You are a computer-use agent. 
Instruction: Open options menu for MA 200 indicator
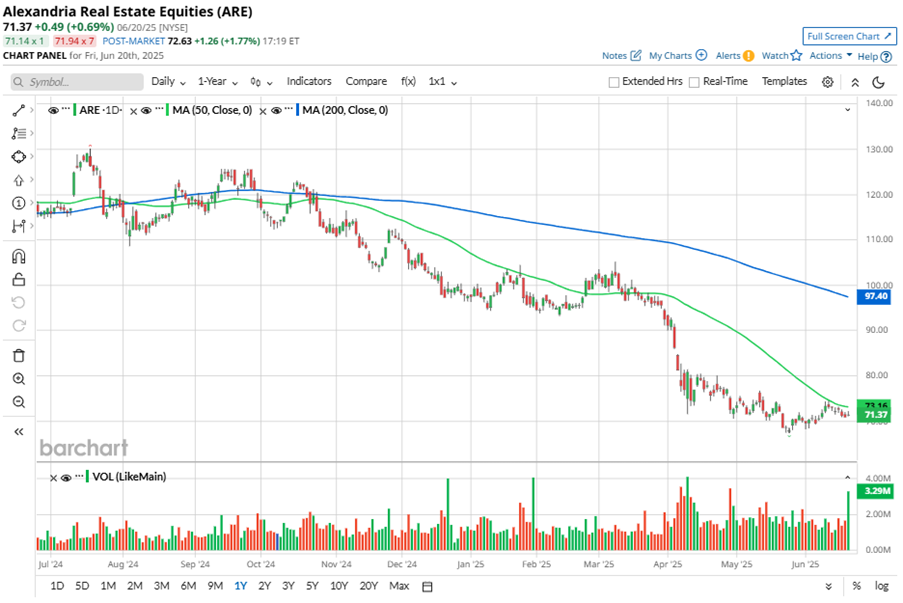pyautogui.click(x=289, y=109)
